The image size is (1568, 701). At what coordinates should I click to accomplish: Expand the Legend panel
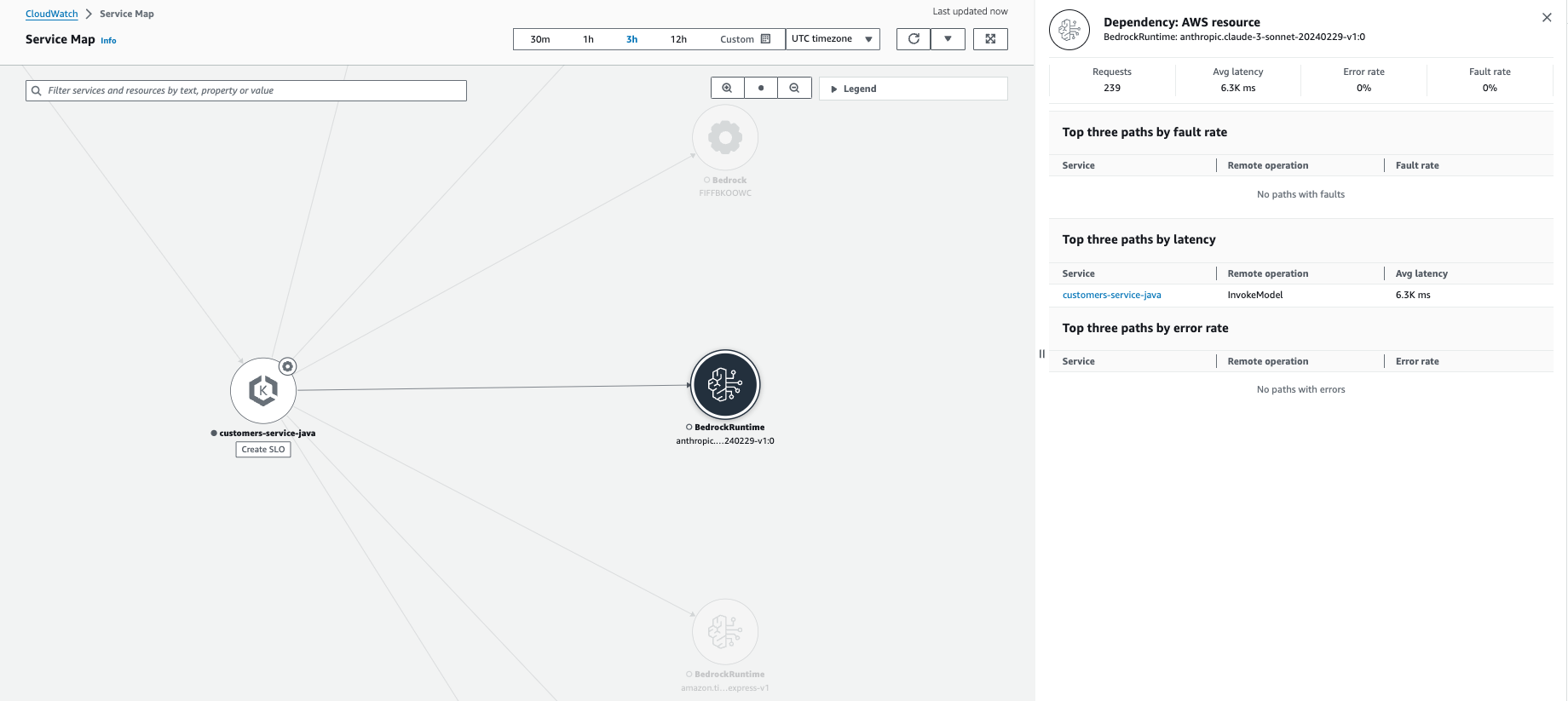[x=914, y=89]
